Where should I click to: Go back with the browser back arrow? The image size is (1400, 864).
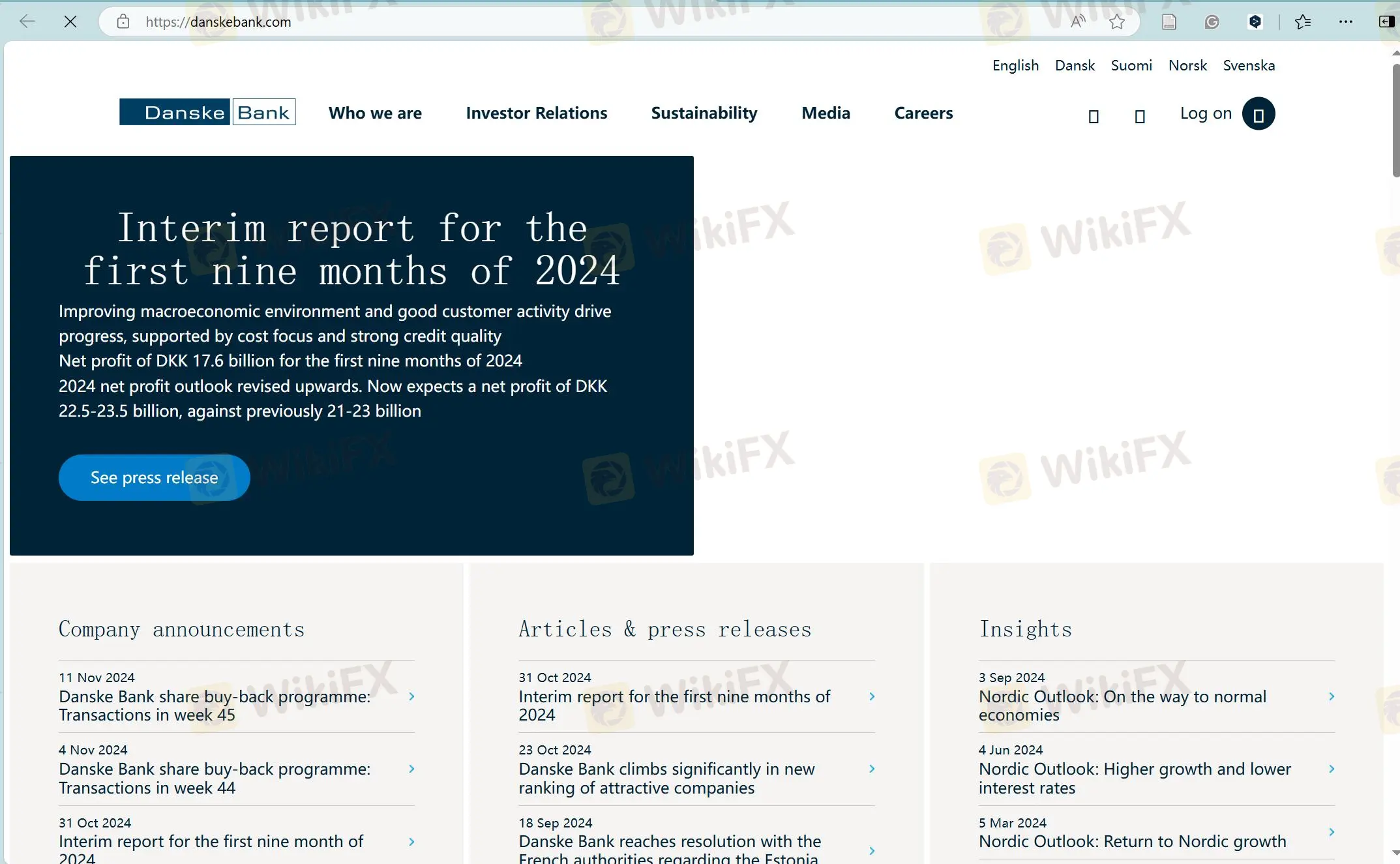click(27, 22)
